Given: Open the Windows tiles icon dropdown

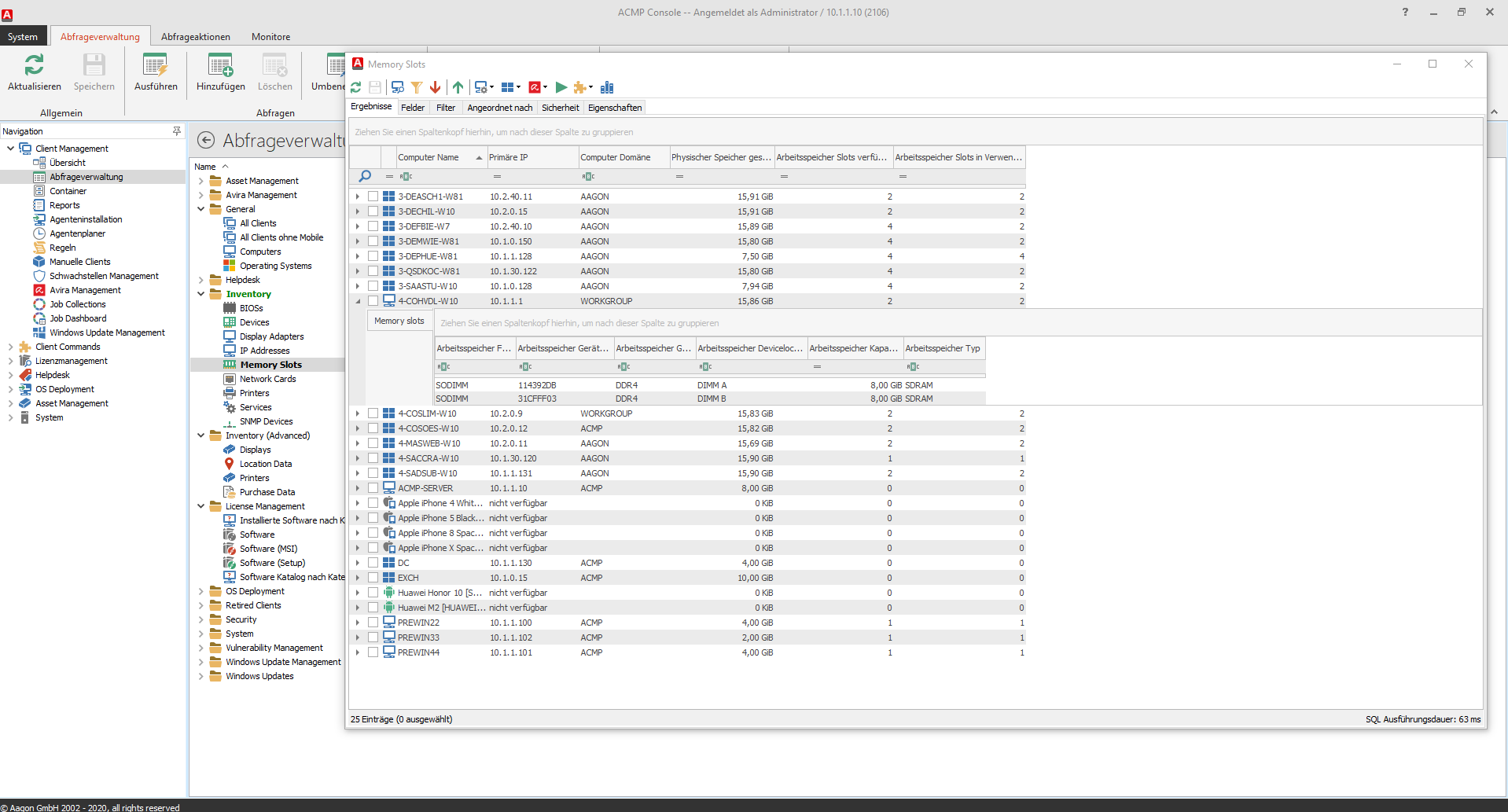Looking at the screenshot, I should pyautogui.click(x=519, y=87).
